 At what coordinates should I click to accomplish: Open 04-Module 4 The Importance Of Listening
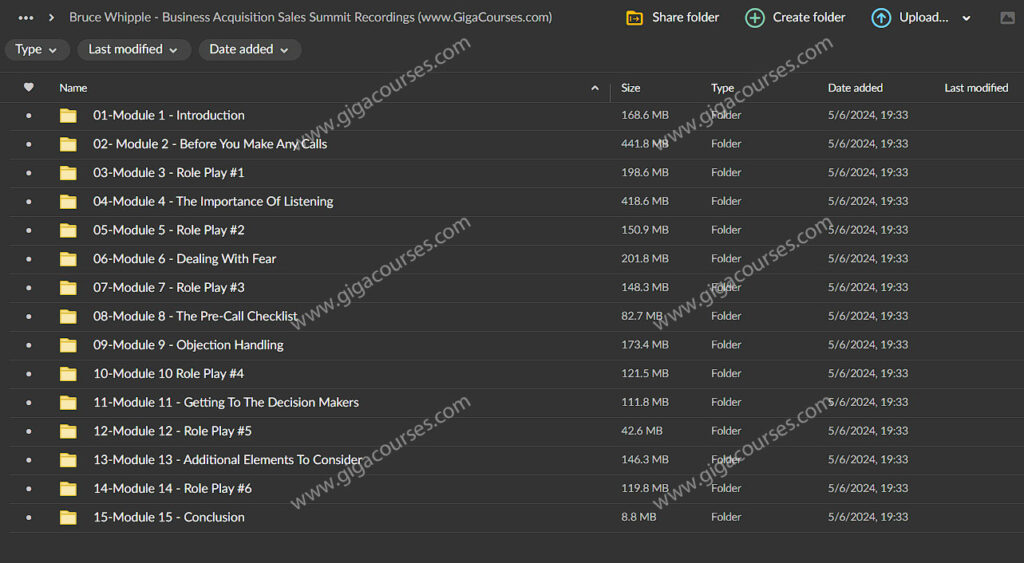213,201
